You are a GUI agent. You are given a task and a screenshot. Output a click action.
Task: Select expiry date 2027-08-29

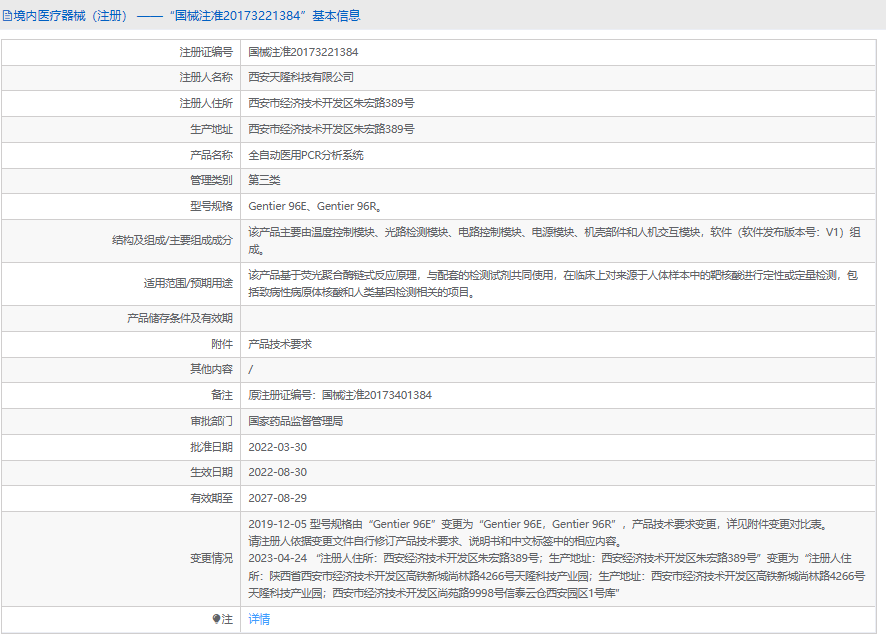277,498
